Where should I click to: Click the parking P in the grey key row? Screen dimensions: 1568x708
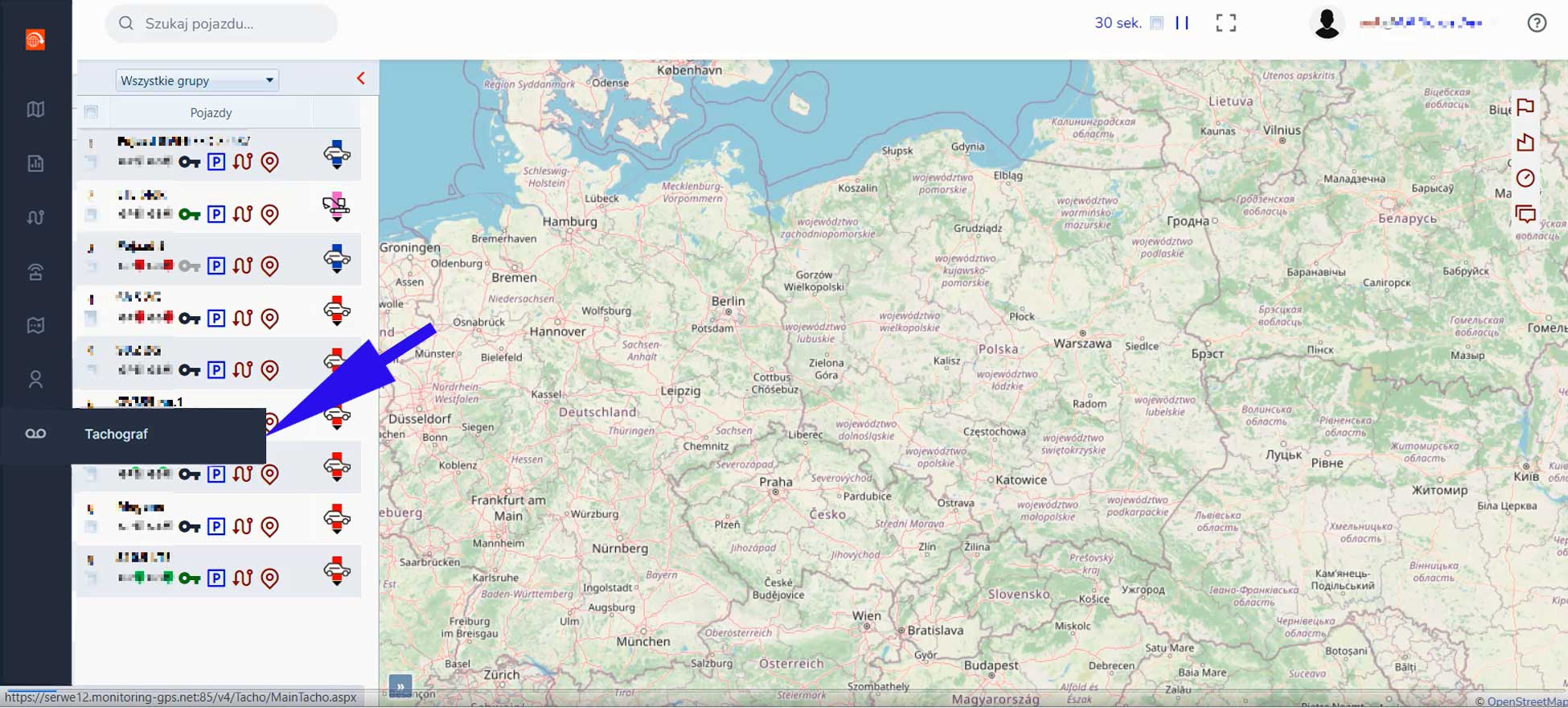[216, 265]
